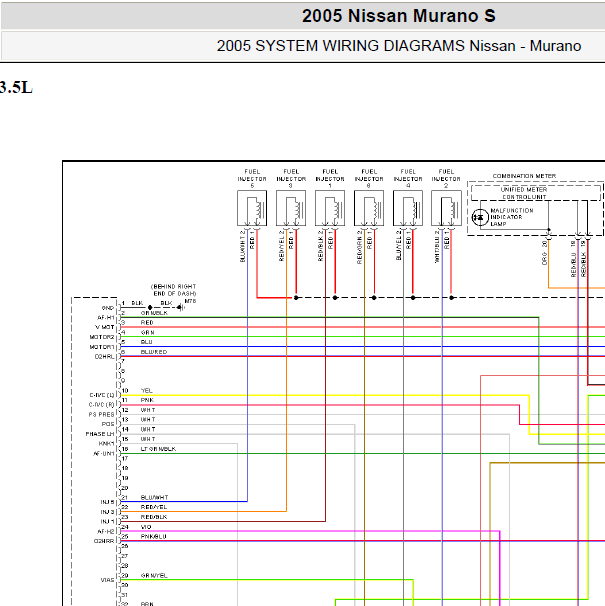The width and height of the screenshot is (605, 606).
Task: Click the 'PHASE LH' pin label
Action: coord(100,434)
